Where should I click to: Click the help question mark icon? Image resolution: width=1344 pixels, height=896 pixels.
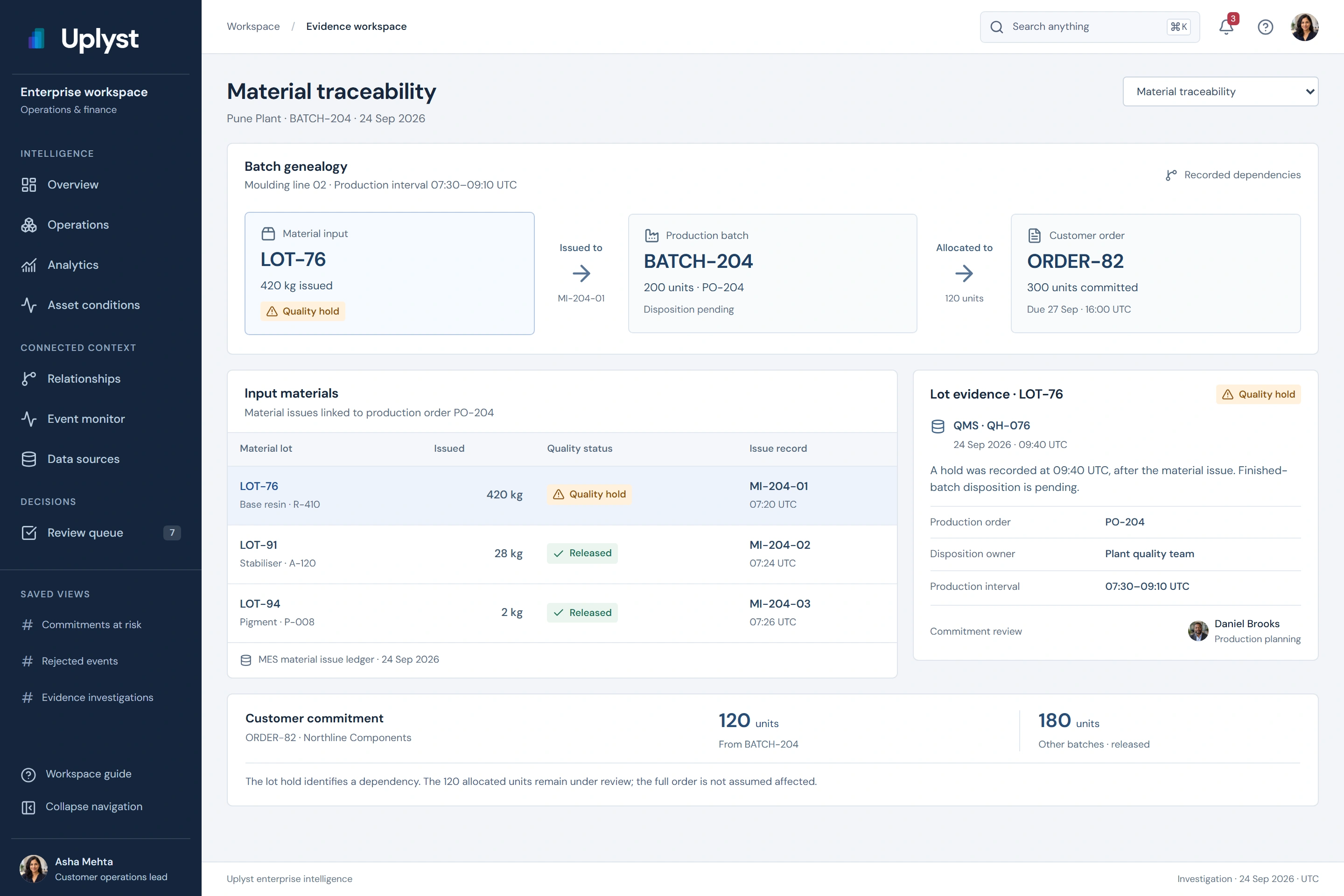coord(1265,27)
